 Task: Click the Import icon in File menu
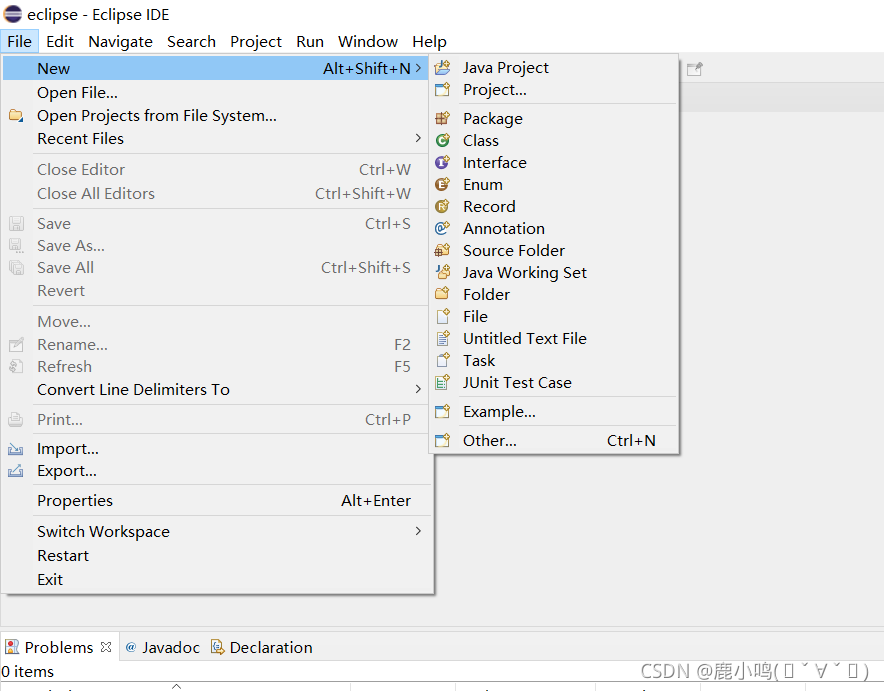click(x=16, y=449)
